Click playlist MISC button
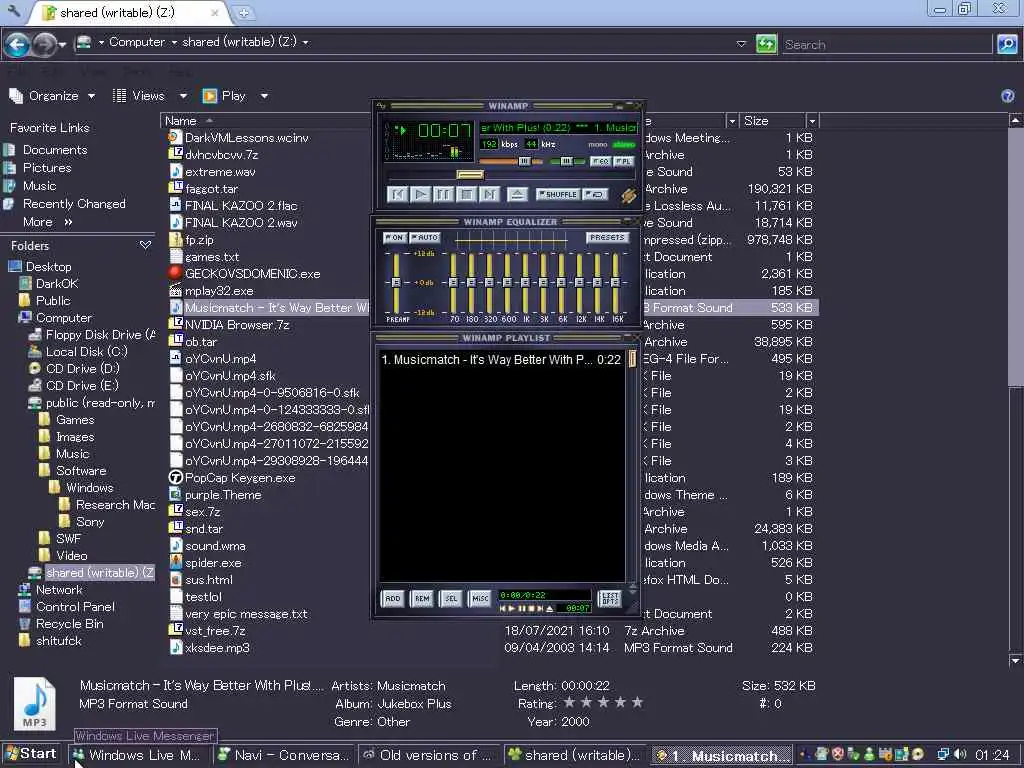 pyautogui.click(x=480, y=598)
